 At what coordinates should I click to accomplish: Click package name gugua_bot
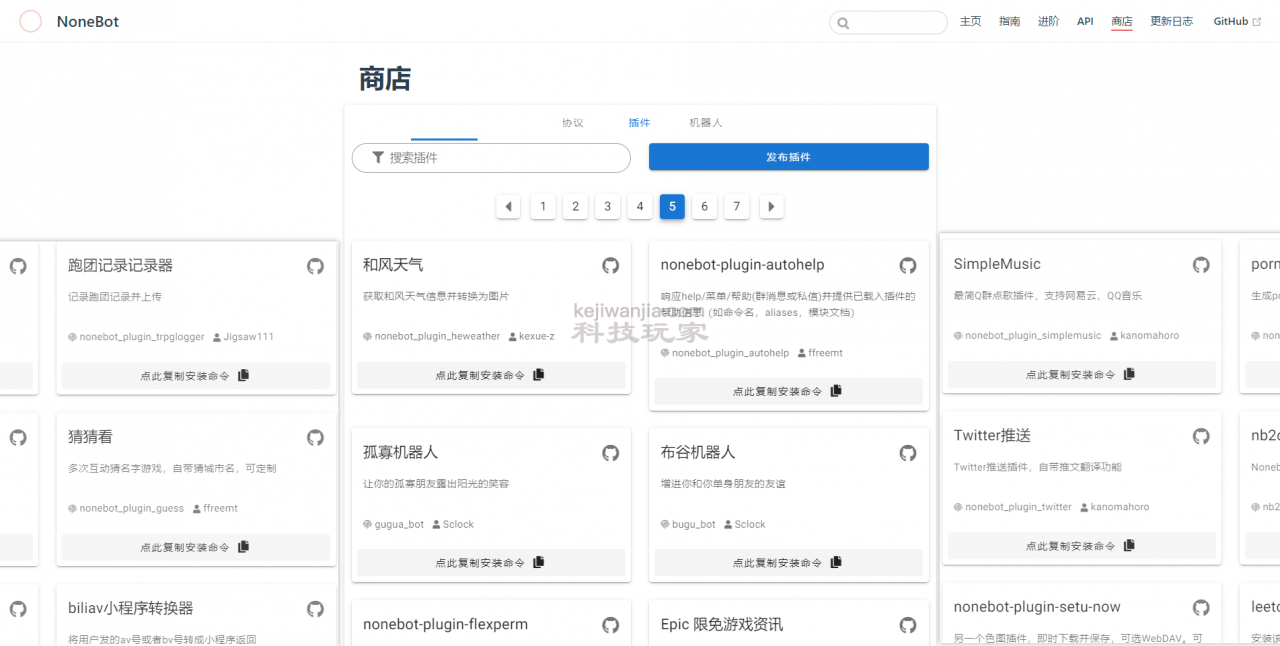[399, 525]
